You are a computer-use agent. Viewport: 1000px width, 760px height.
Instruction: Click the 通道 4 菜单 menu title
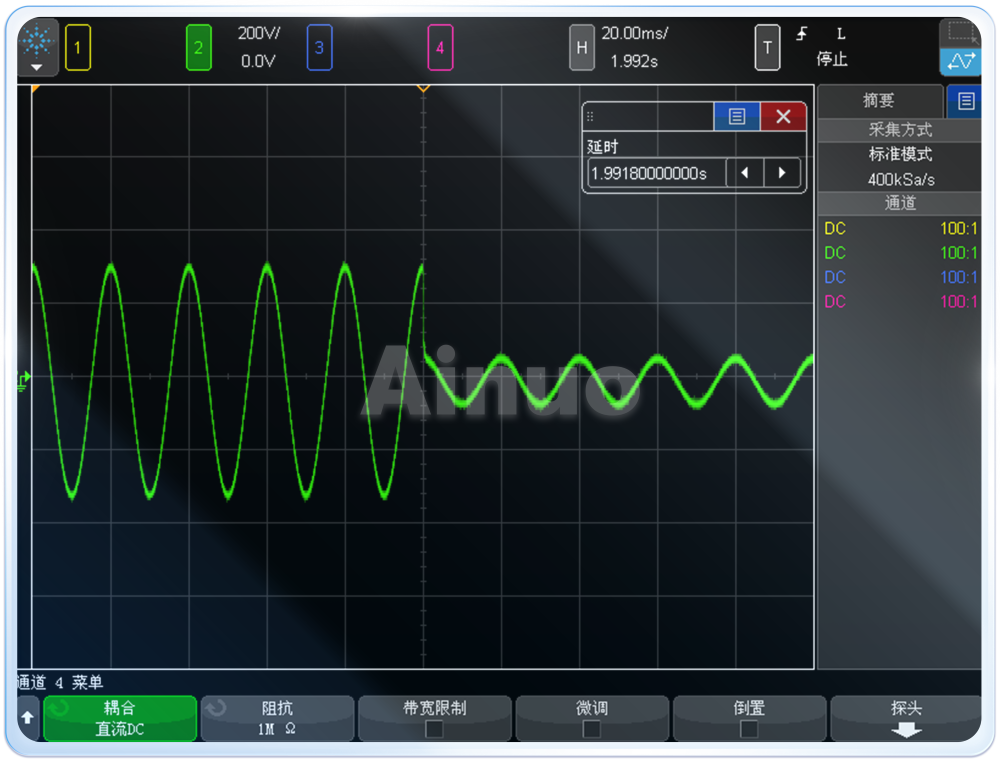(x=60, y=682)
